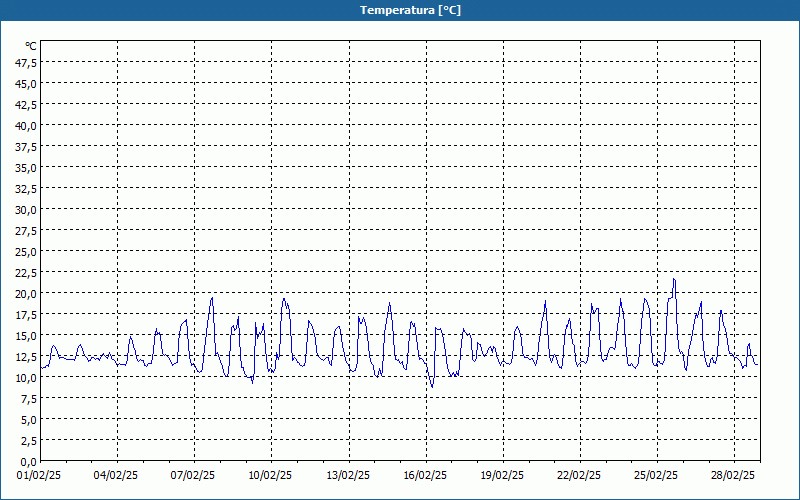Image resolution: width=800 pixels, height=500 pixels.
Task: Select the 16/02/25 date label
Action: (x=425, y=475)
